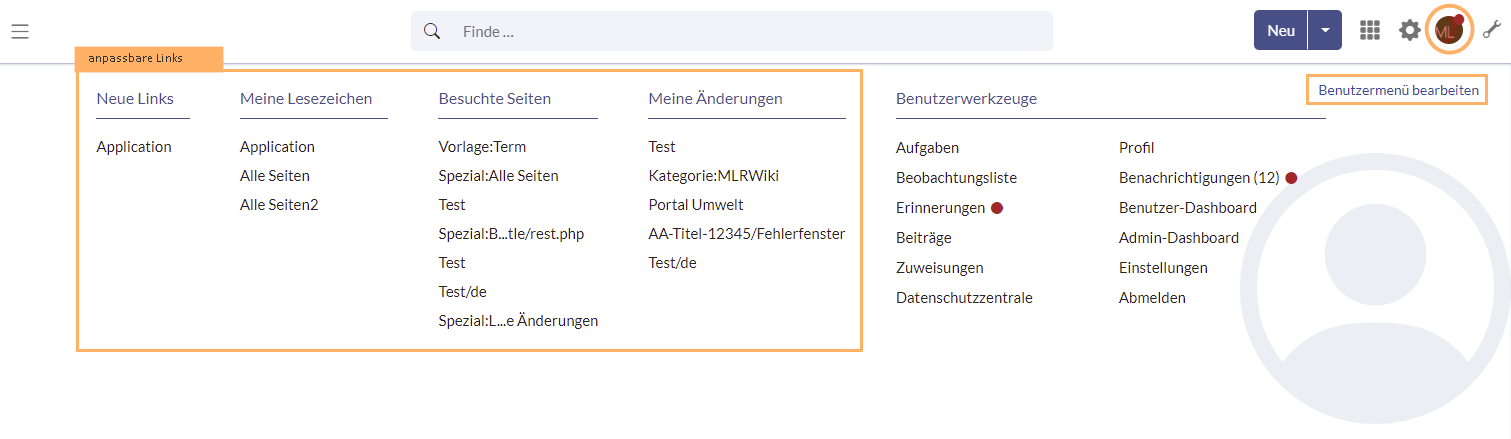Open Einstellungen in user menu

pyautogui.click(x=1163, y=268)
